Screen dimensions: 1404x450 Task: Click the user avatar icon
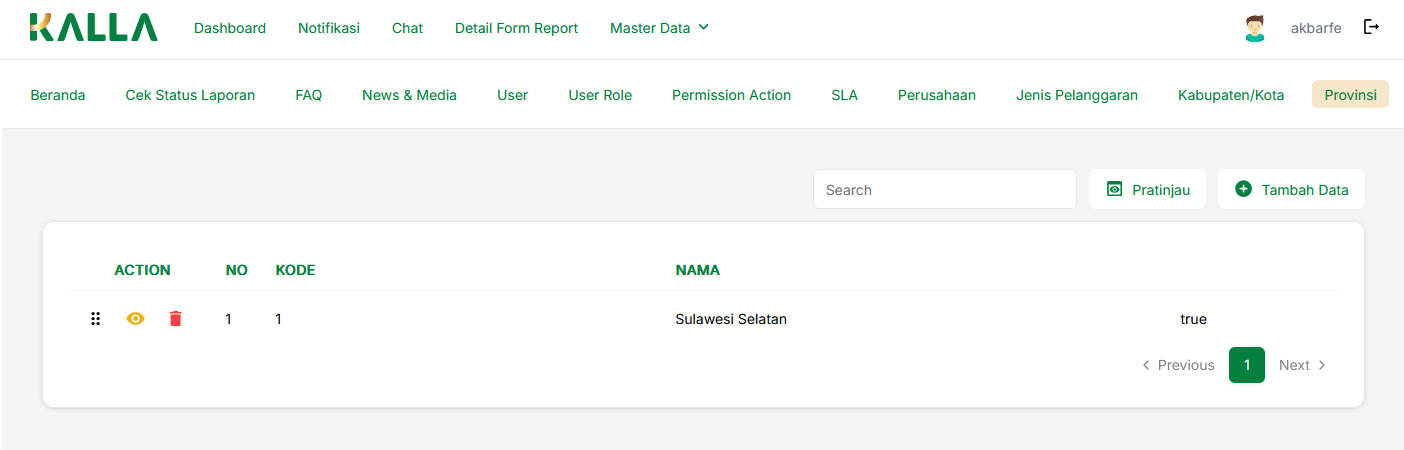1254,28
